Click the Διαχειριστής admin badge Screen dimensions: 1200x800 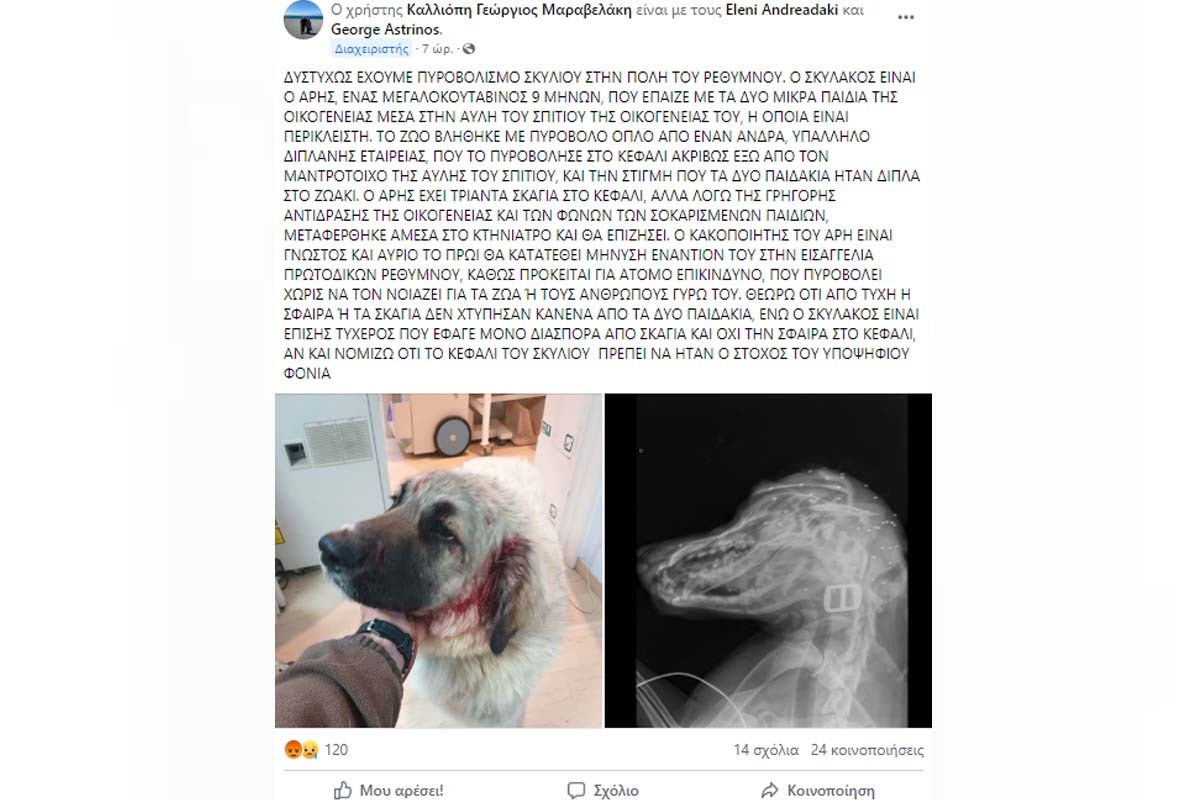[371, 49]
